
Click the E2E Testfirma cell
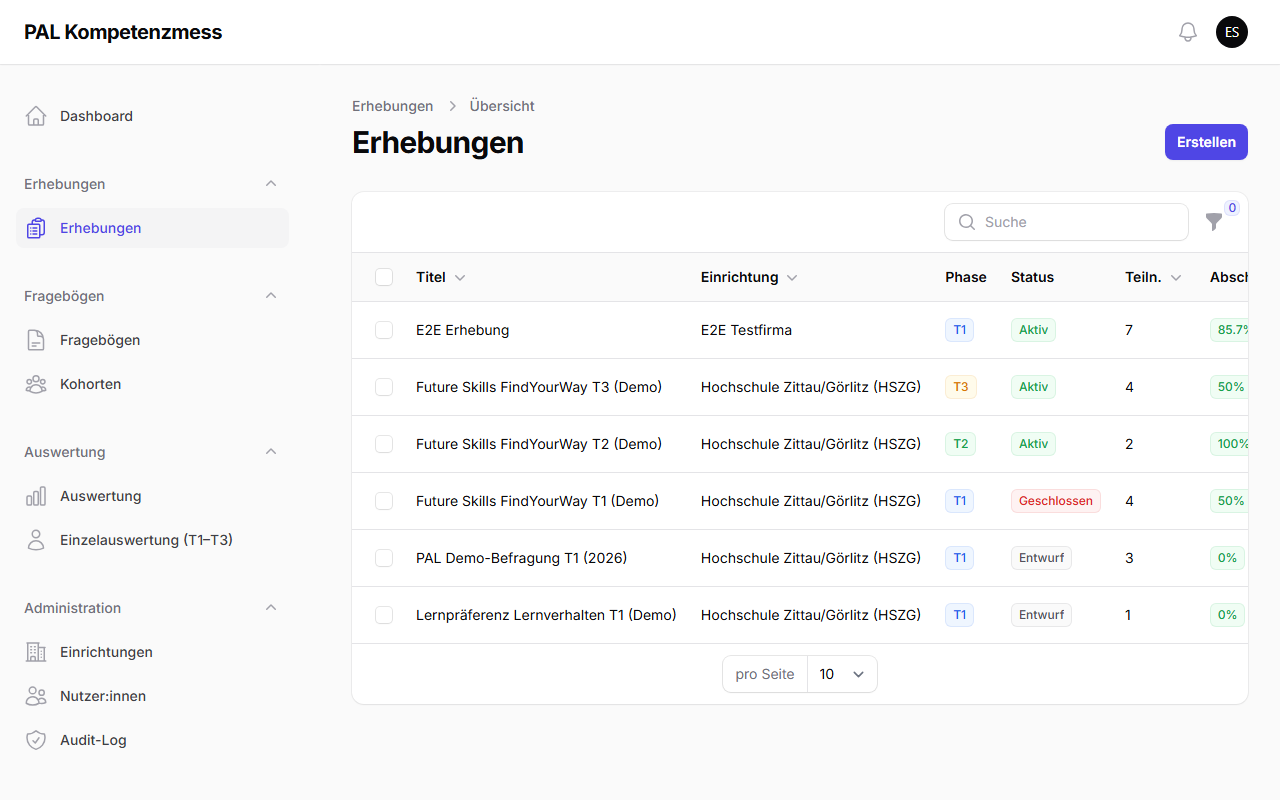(746, 330)
